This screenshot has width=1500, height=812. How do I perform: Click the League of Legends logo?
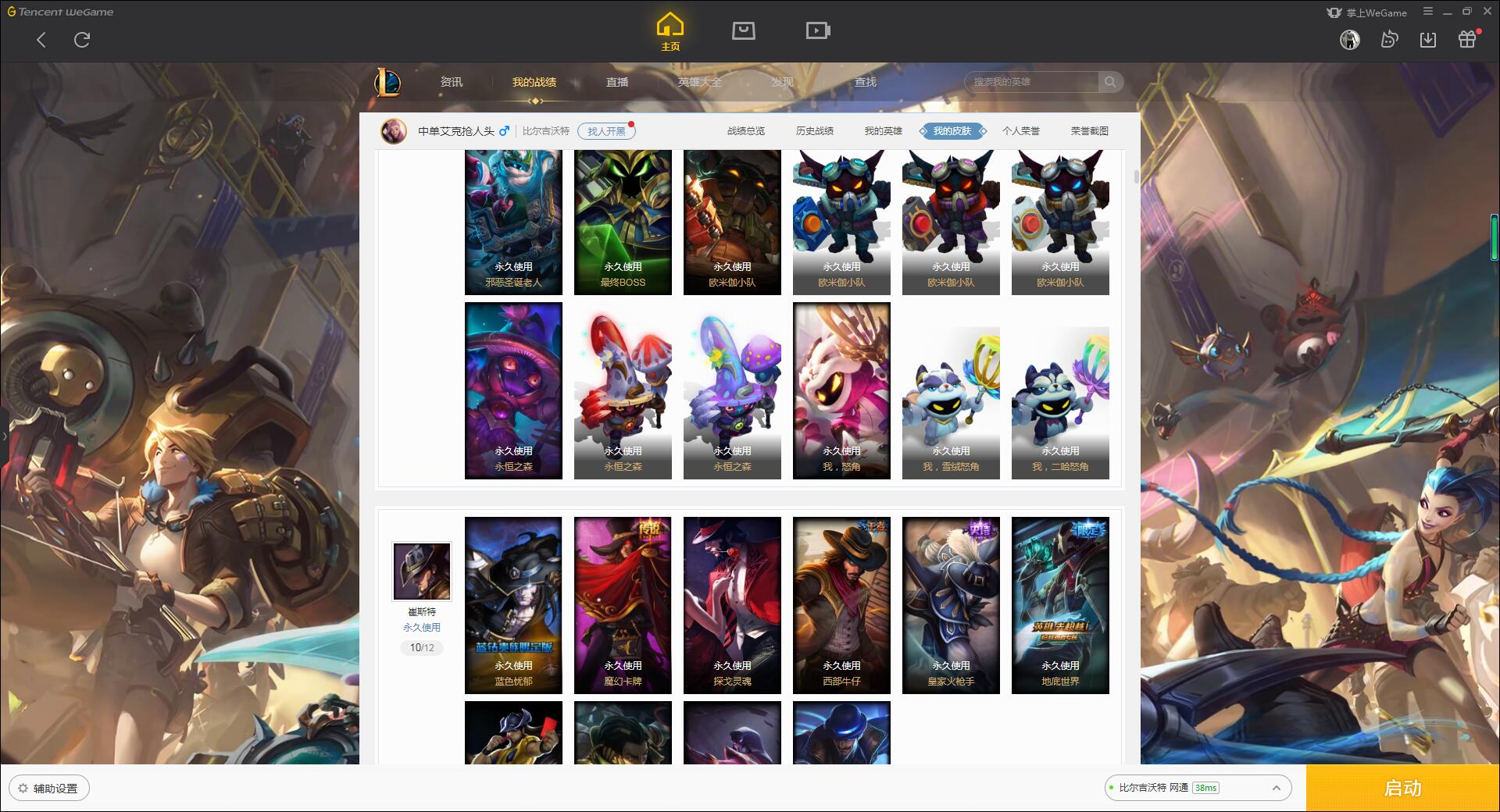[x=387, y=82]
